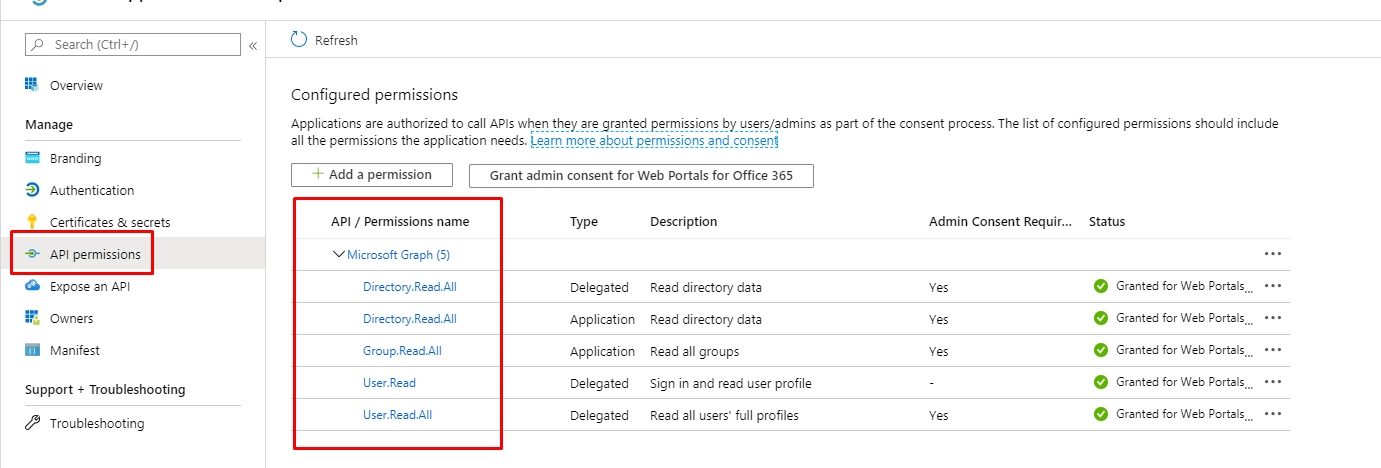Click the Refresh button
This screenshot has width=1381, height=468.
(324, 40)
